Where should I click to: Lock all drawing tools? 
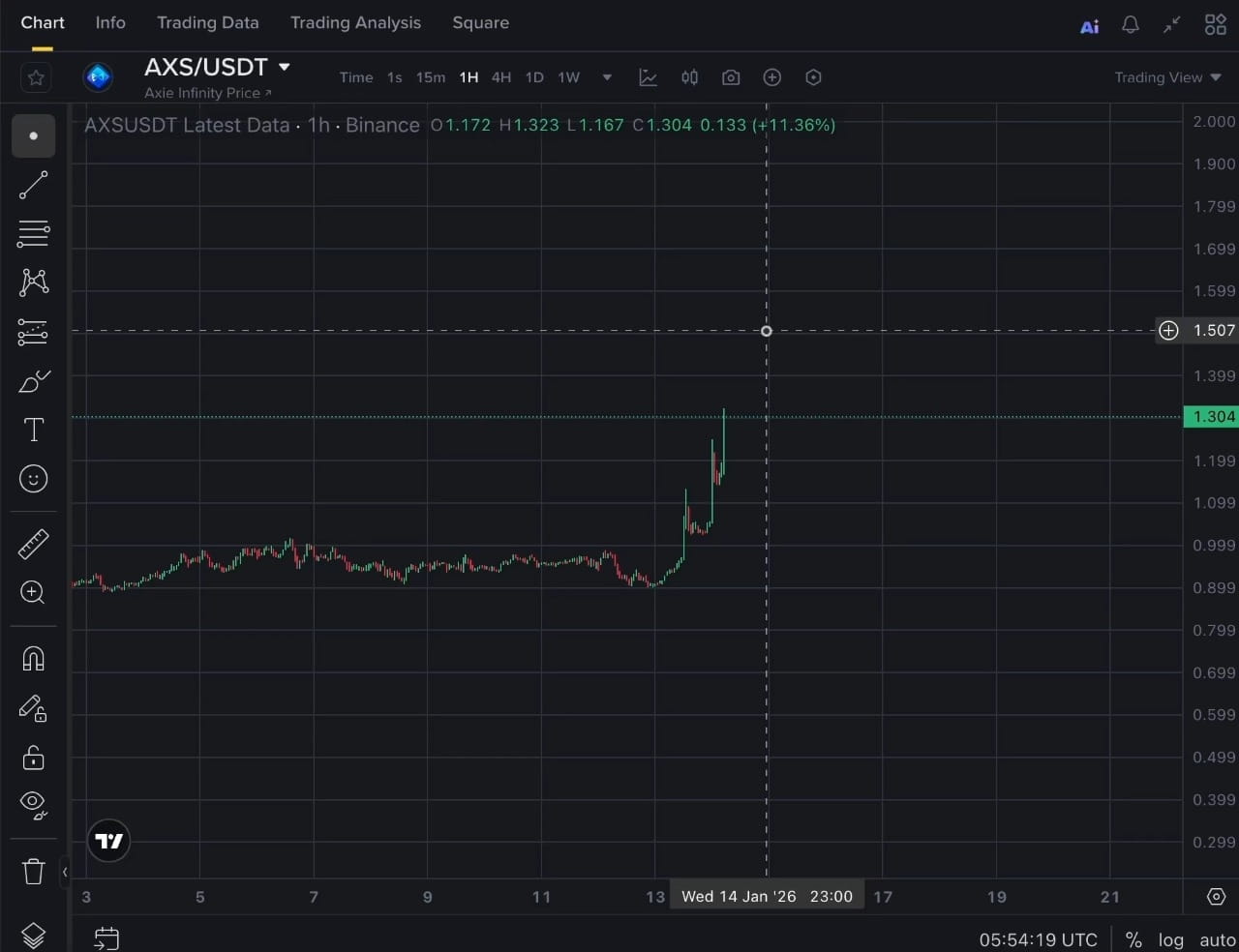click(x=34, y=758)
